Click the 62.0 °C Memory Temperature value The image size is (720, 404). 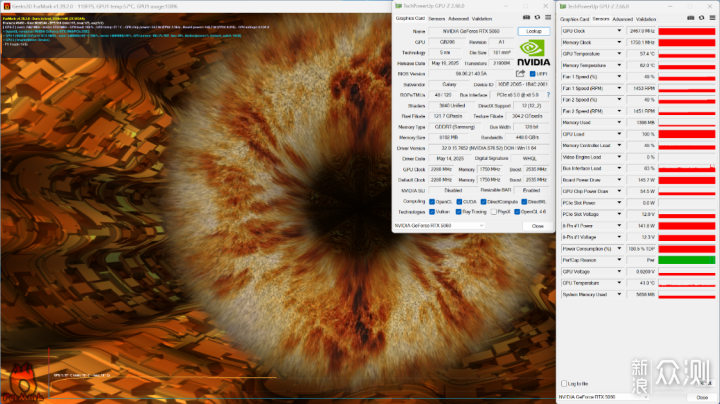641,65
